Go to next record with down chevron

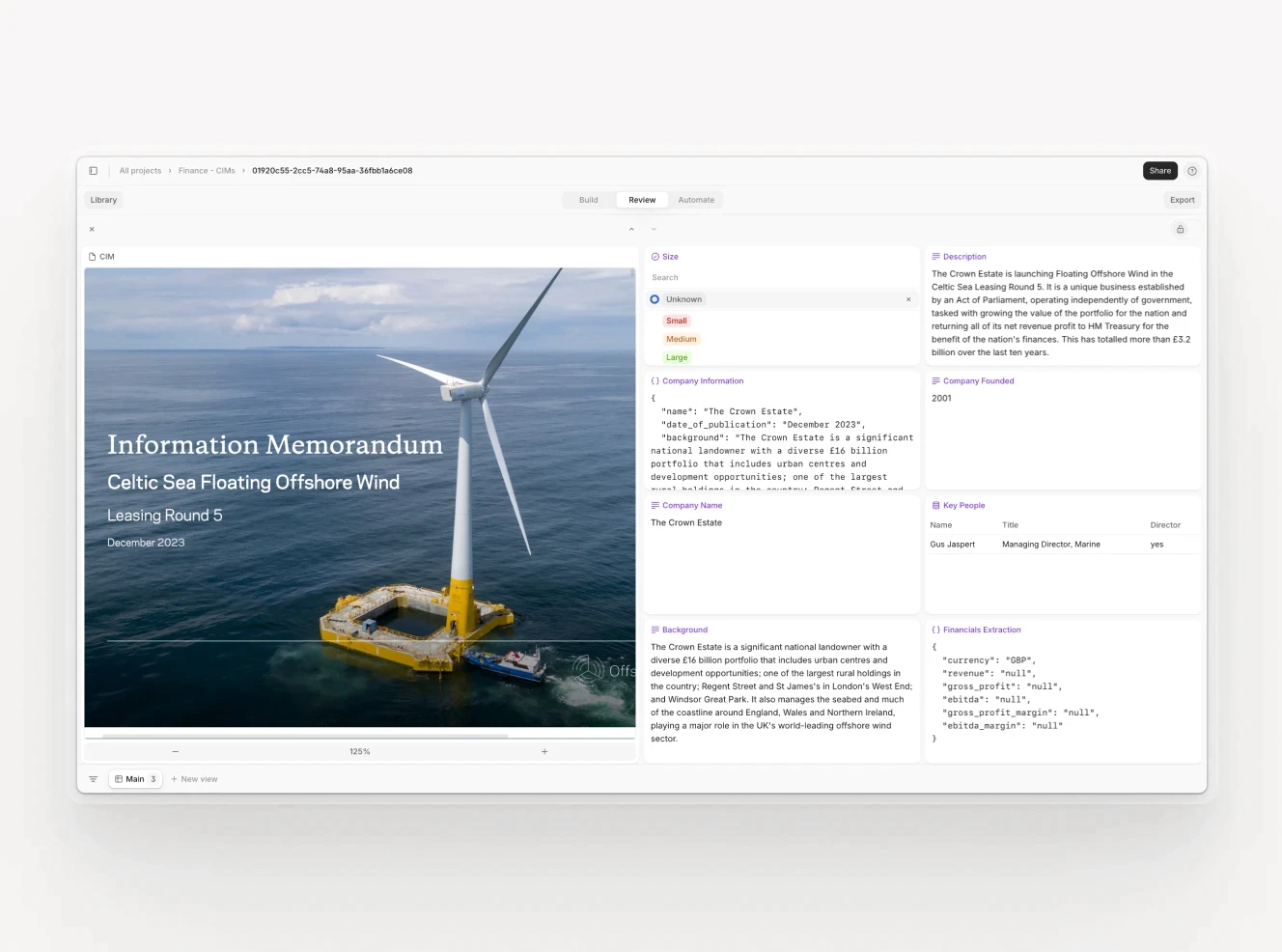(x=654, y=229)
